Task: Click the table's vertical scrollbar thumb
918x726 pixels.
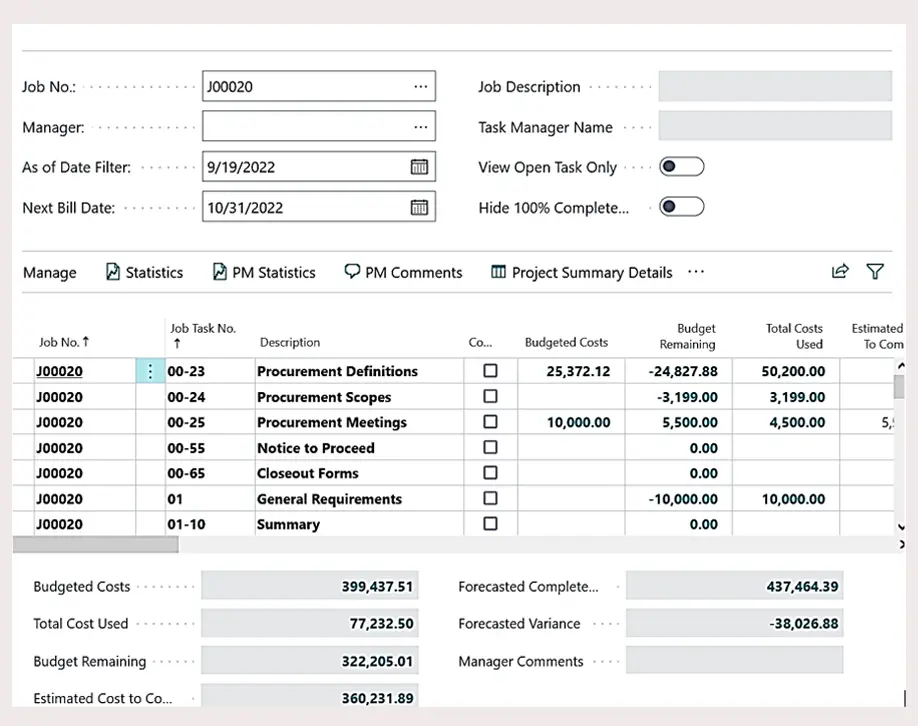Action: coord(899,387)
